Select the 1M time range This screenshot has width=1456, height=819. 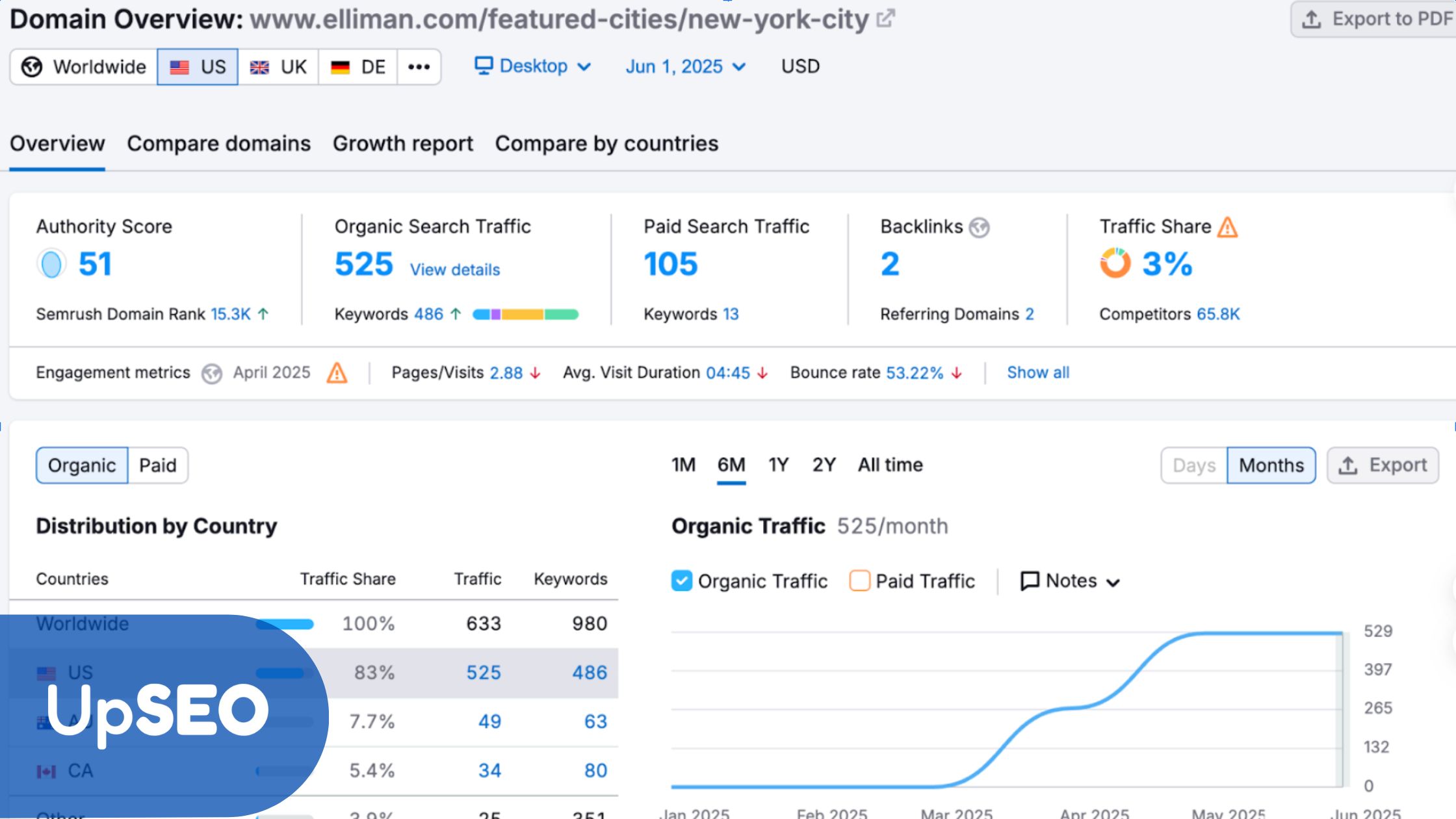pos(683,465)
